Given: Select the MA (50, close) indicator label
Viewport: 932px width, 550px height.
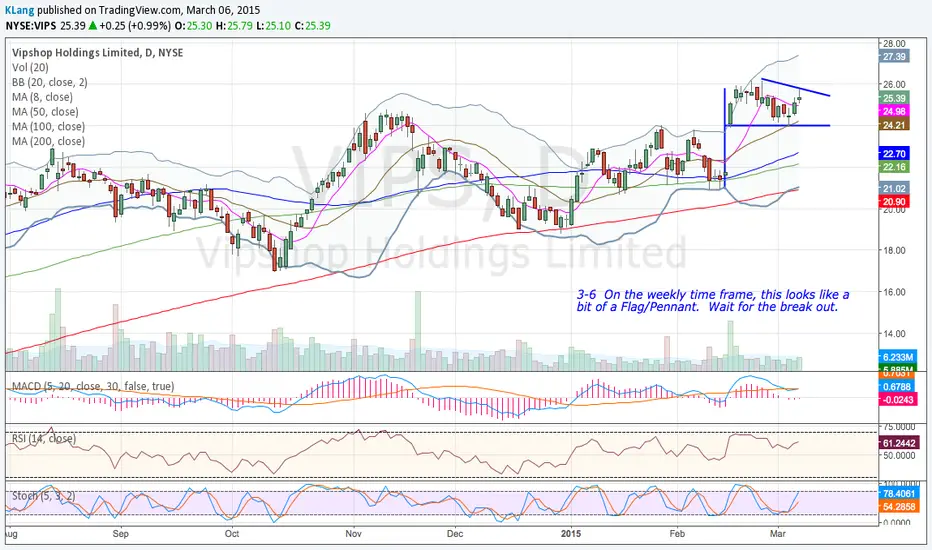Looking at the screenshot, I should pos(45,112).
